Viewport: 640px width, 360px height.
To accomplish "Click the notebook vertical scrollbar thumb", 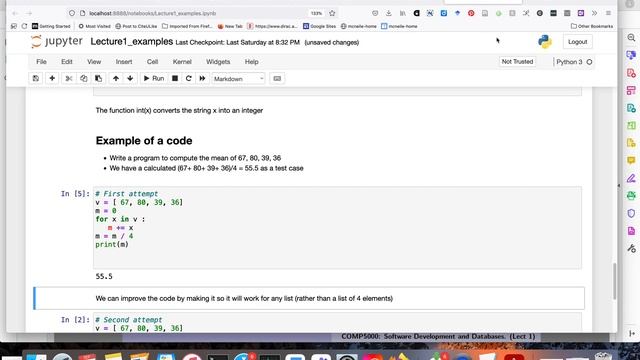I will [x=614, y=281].
